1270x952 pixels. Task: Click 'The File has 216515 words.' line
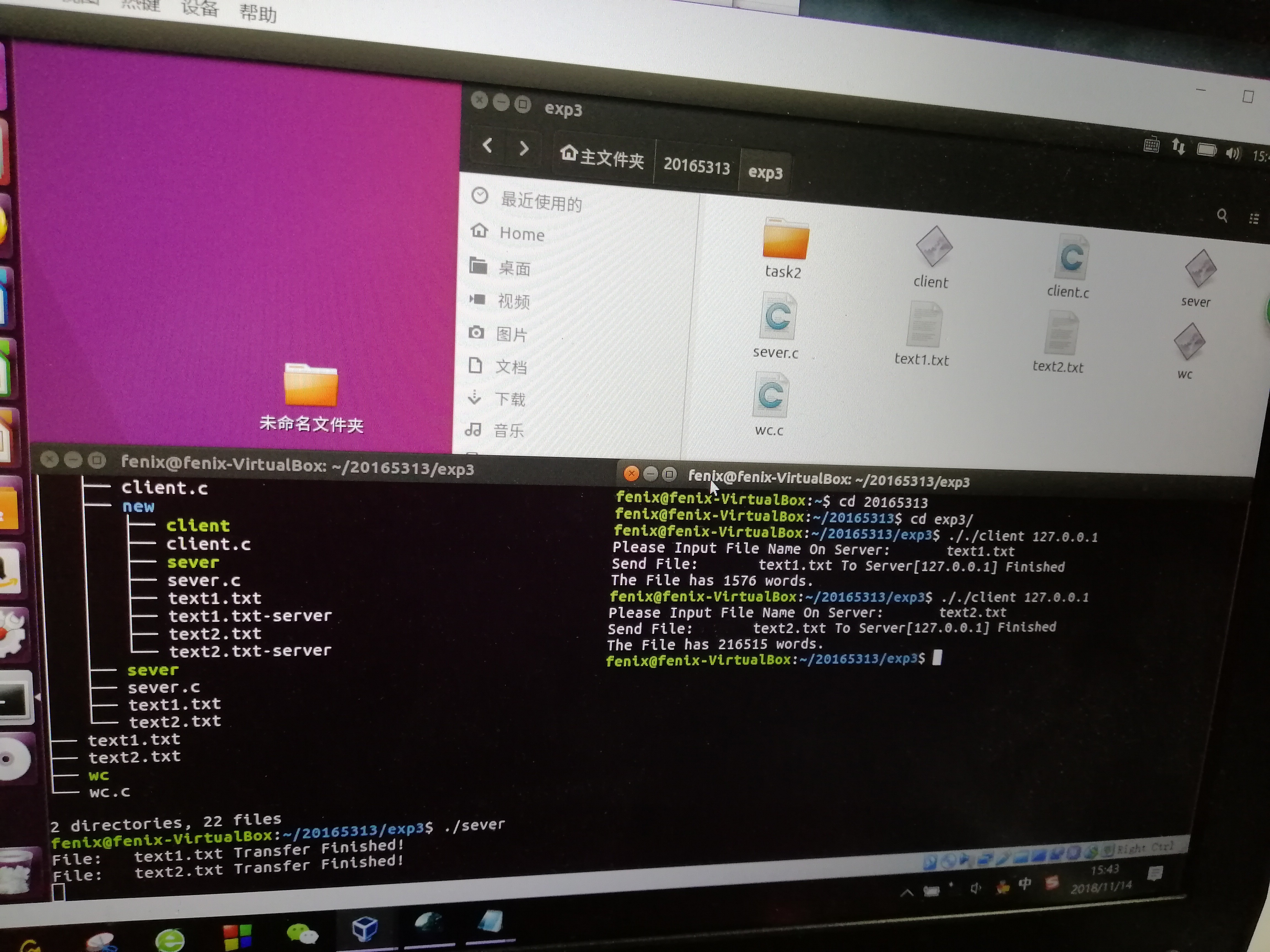(715, 644)
